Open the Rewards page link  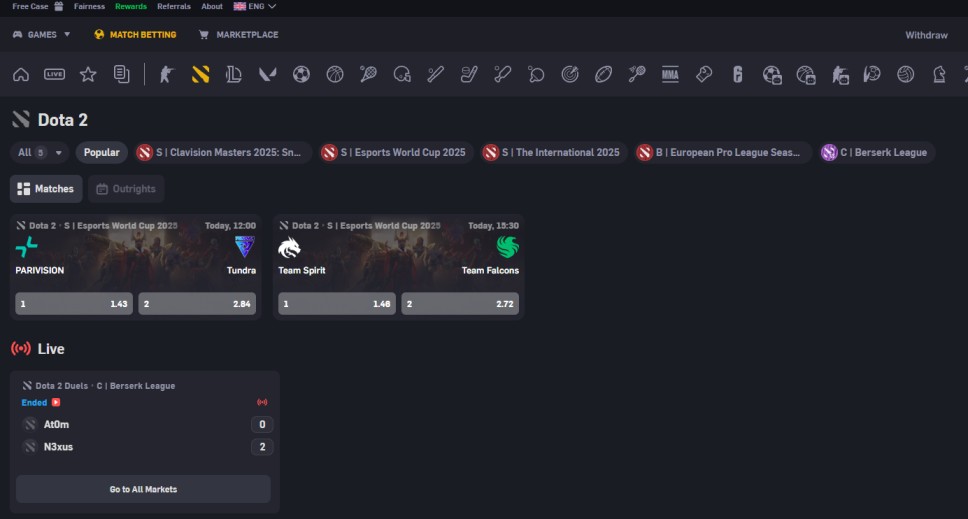coord(131,6)
